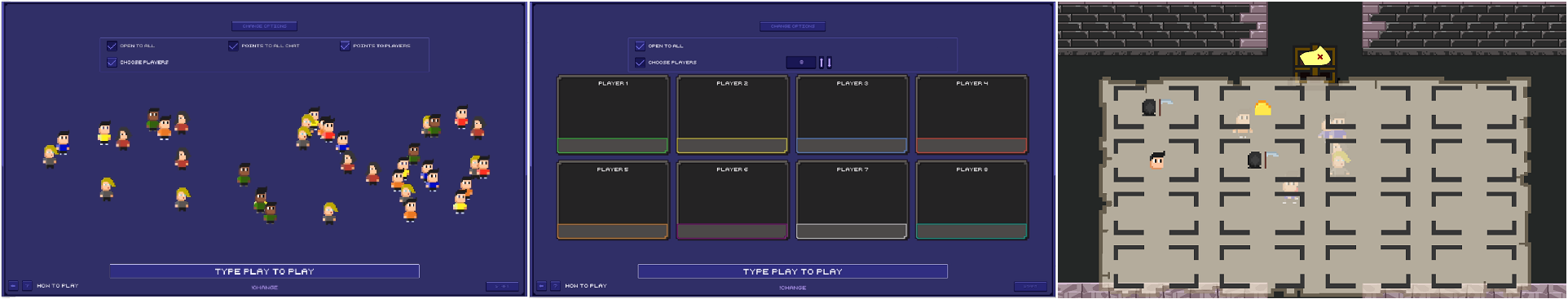Select the Player 1 slot card
This screenshot has height=299, width=1568.
(x=613, y=114)
